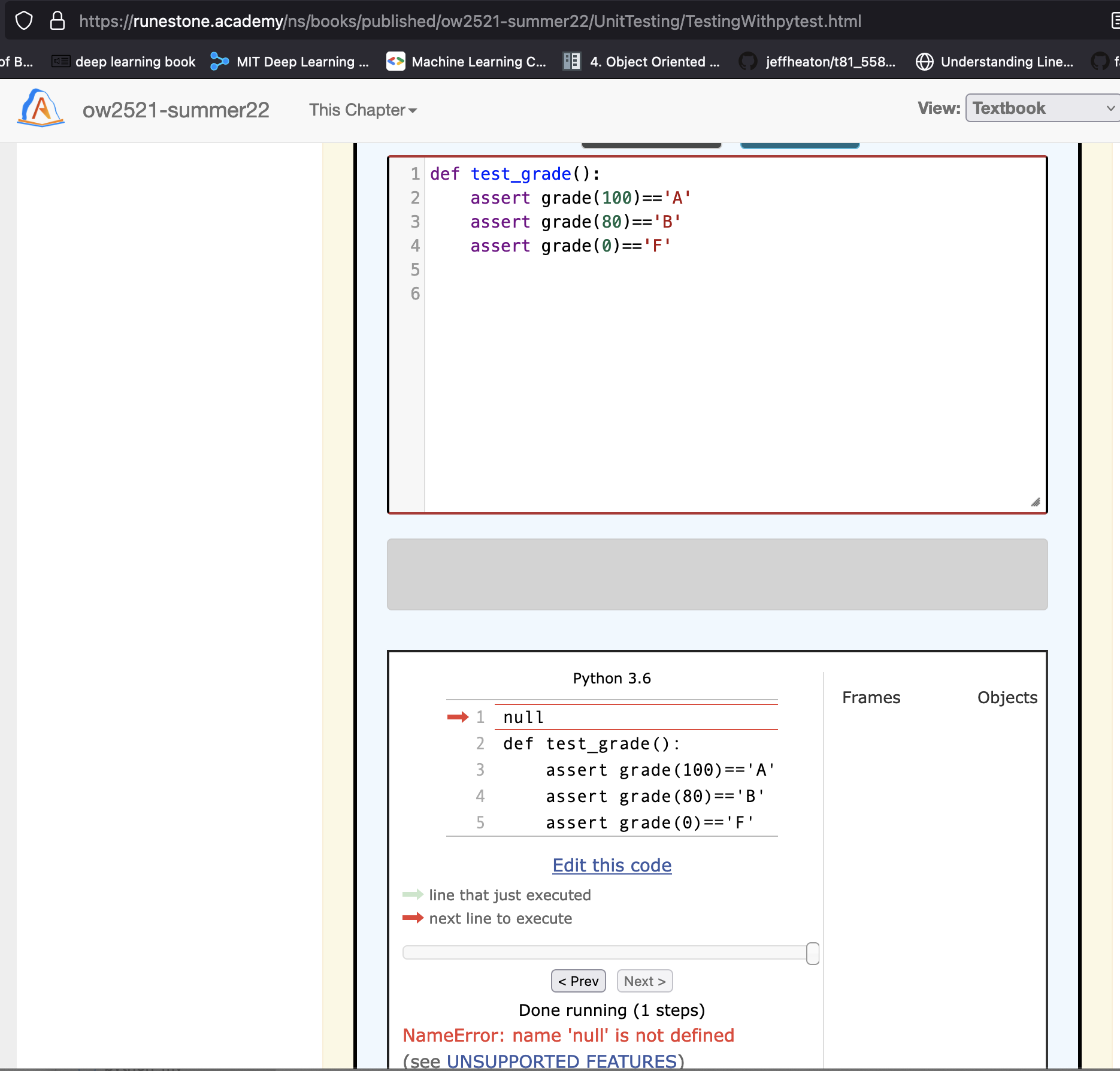The height and width of the screenshot is (1071, 1120).
Task: Click the Runestone Academy logo icon
Action: pos(41,108)
